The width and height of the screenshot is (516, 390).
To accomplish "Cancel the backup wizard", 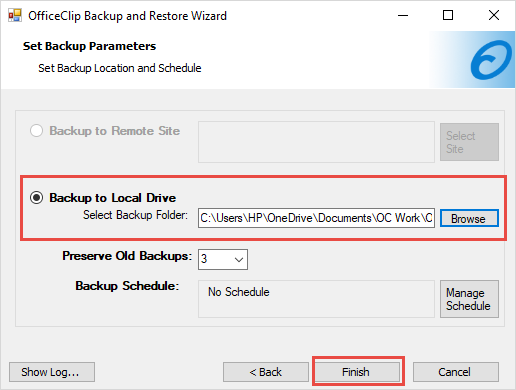I will [456, 372].
